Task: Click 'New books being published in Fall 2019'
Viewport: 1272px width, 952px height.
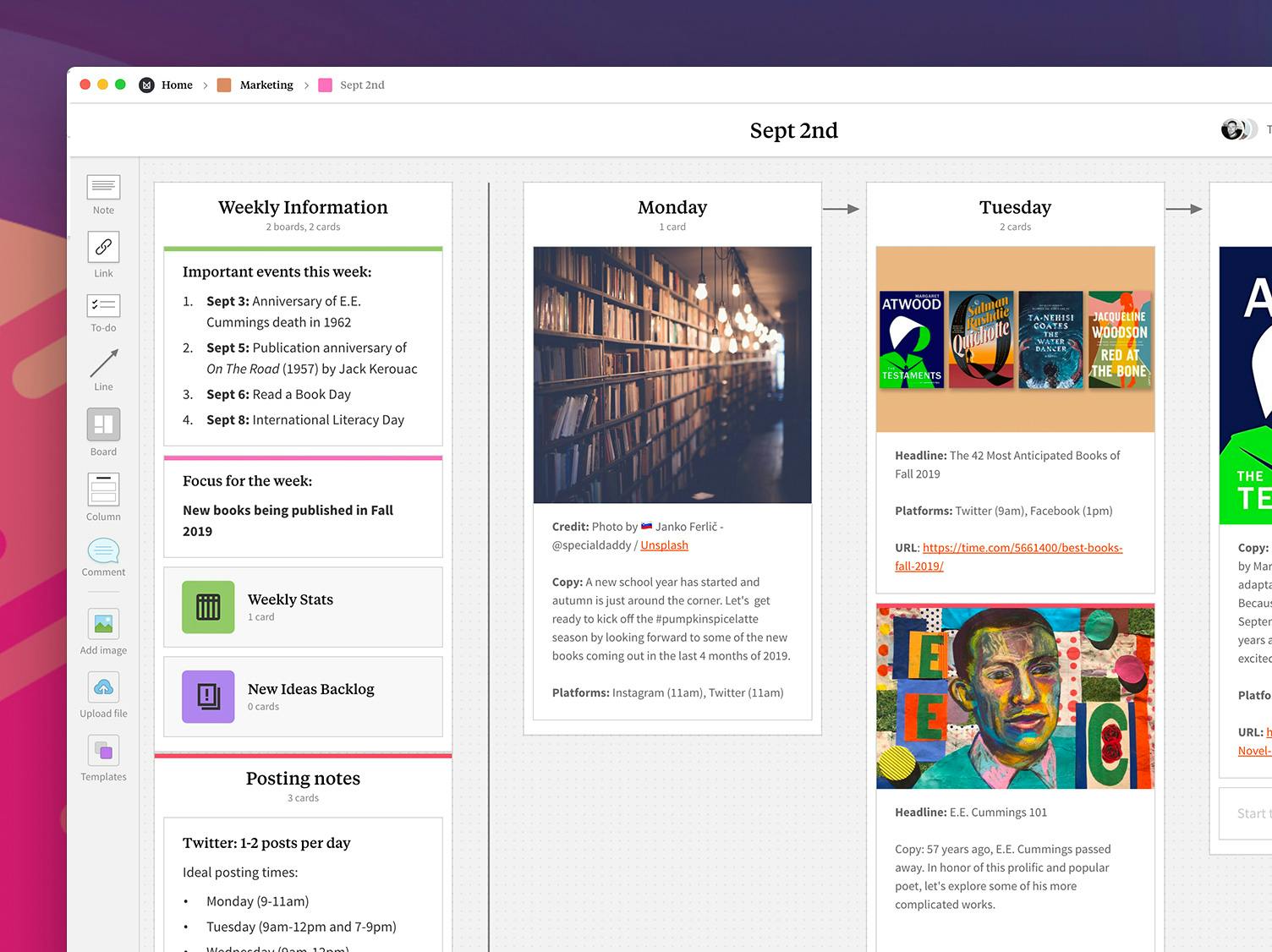Action: (x=288, y=521)
